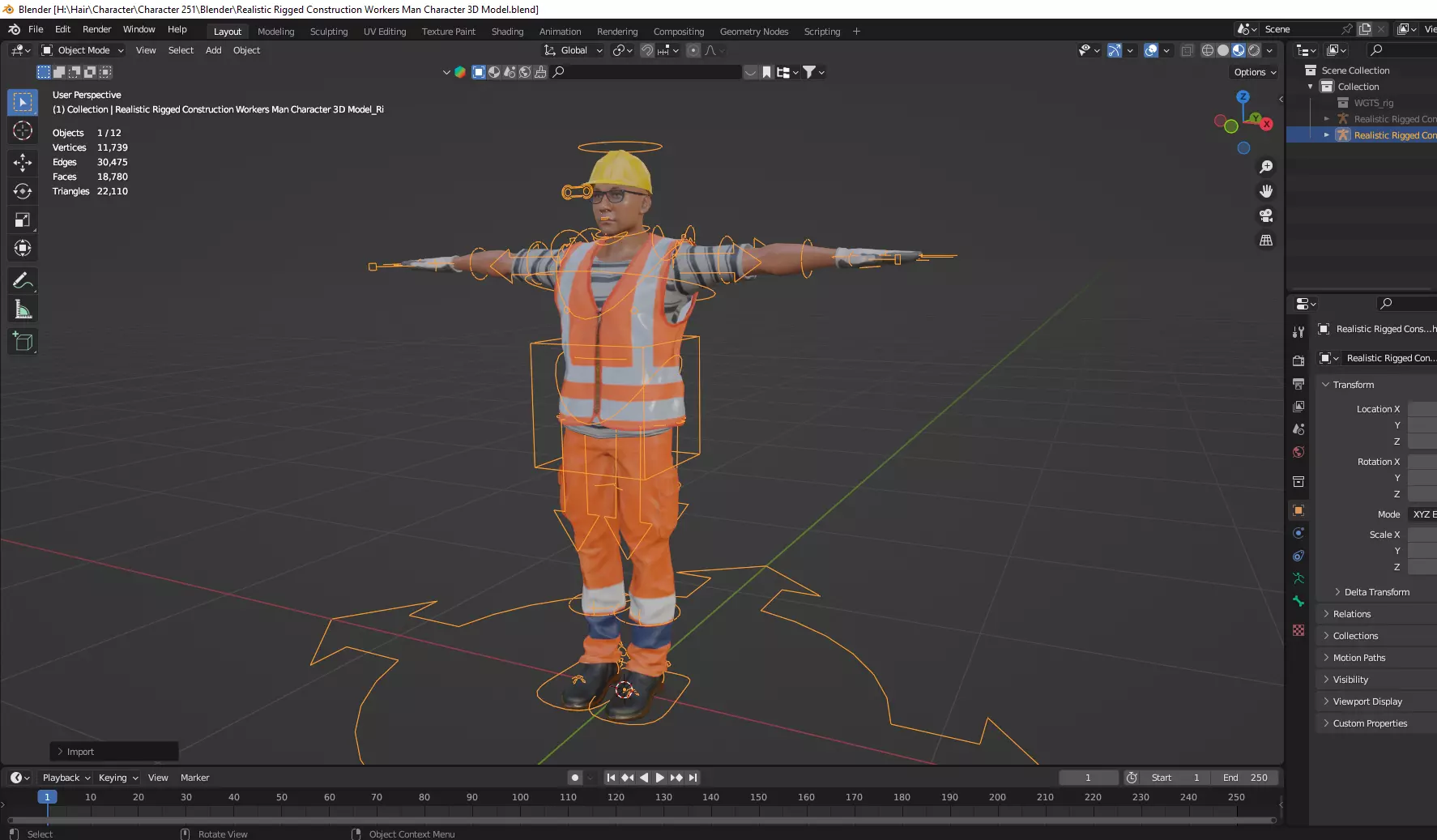Click the new scene duplicate icon
Screen dimensions: 1437x840
coord(1365,29)
